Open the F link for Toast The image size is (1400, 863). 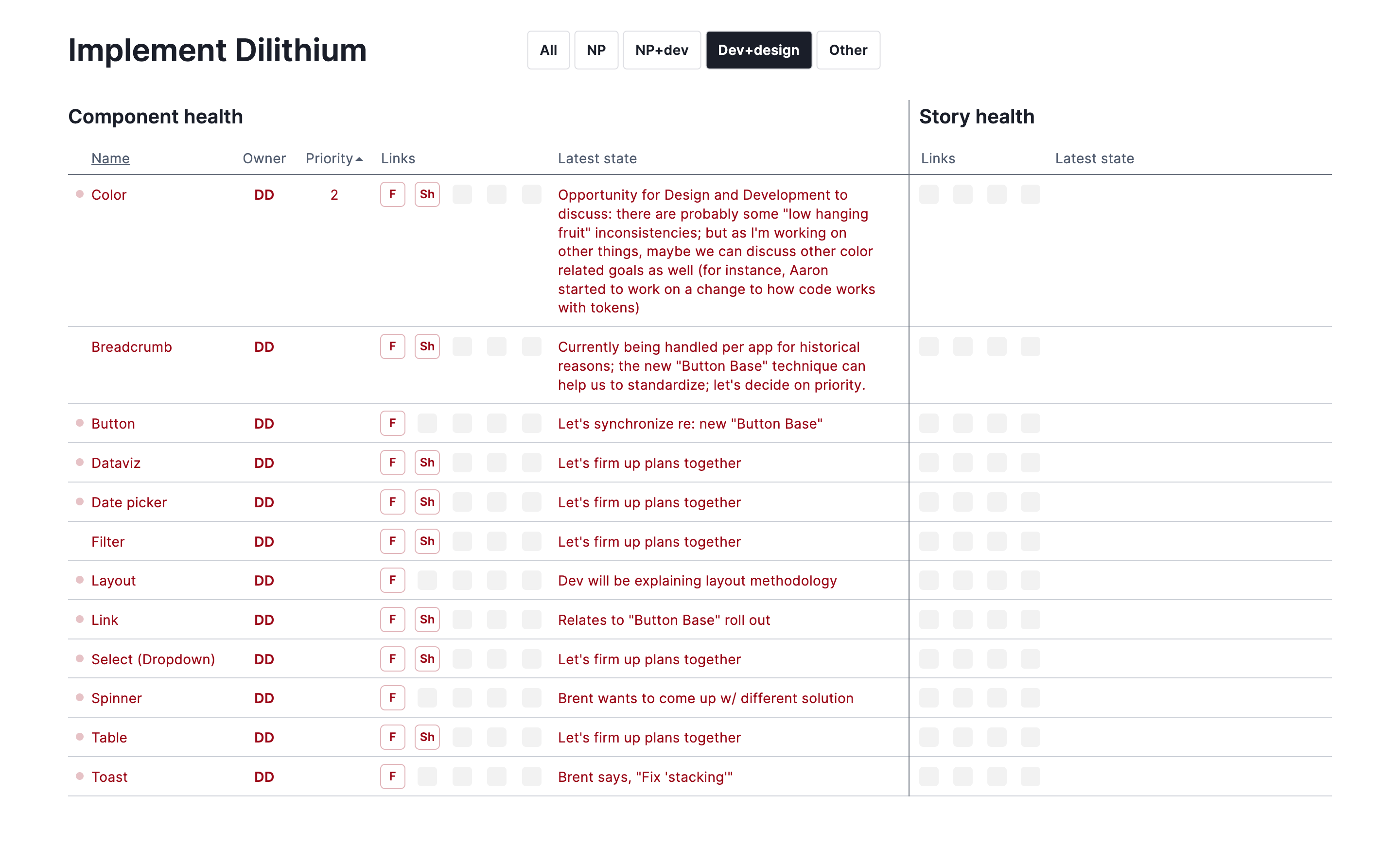click(x=392, y=777)
